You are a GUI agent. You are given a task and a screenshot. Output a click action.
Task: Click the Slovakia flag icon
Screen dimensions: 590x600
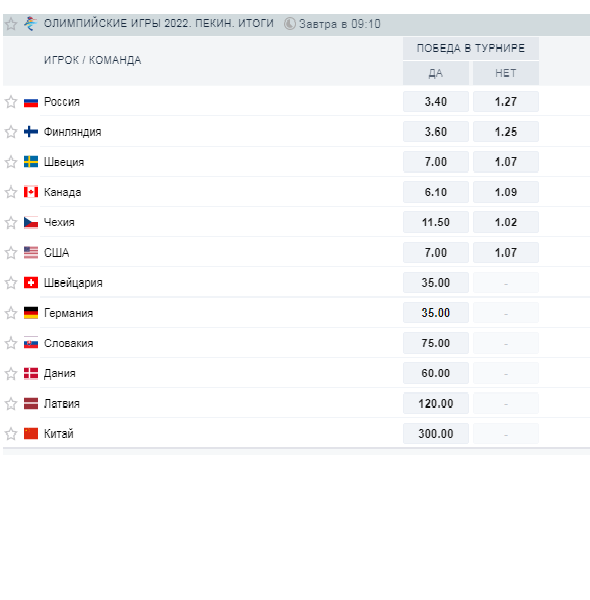click(31, 343)
